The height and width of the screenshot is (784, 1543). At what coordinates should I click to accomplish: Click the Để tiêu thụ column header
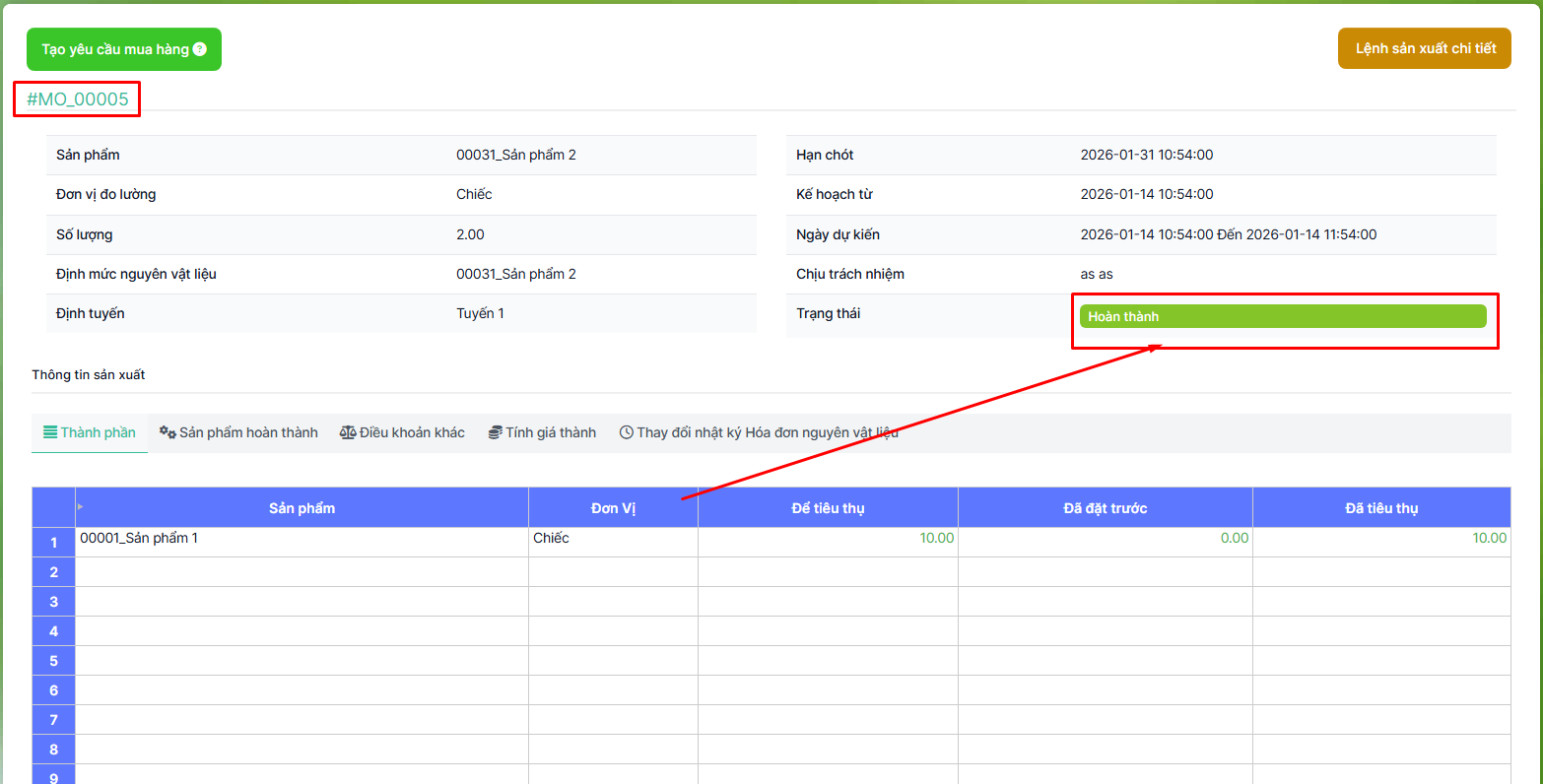[x=828, y=508]
